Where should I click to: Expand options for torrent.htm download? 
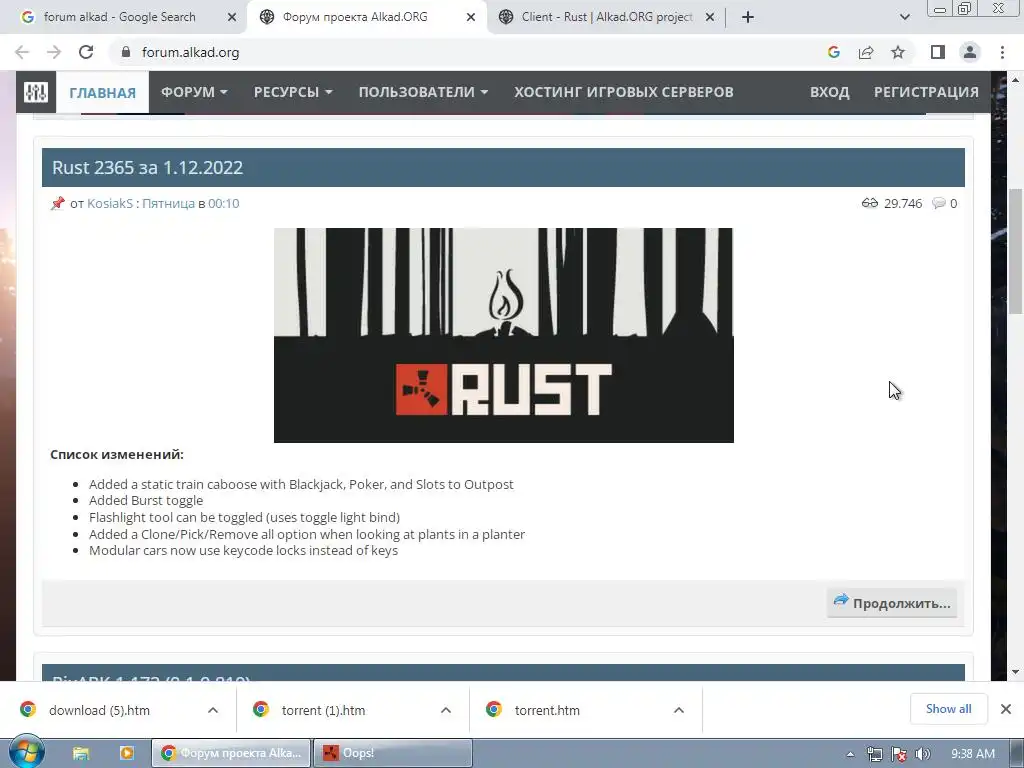[679, 710]
